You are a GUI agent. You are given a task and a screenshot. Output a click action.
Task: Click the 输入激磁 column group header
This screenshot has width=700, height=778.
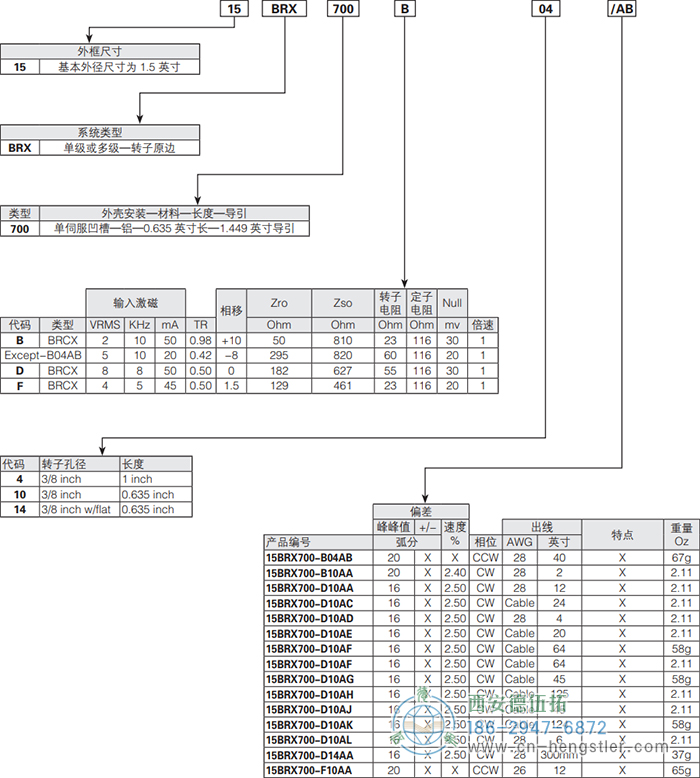tap(135, 301)
